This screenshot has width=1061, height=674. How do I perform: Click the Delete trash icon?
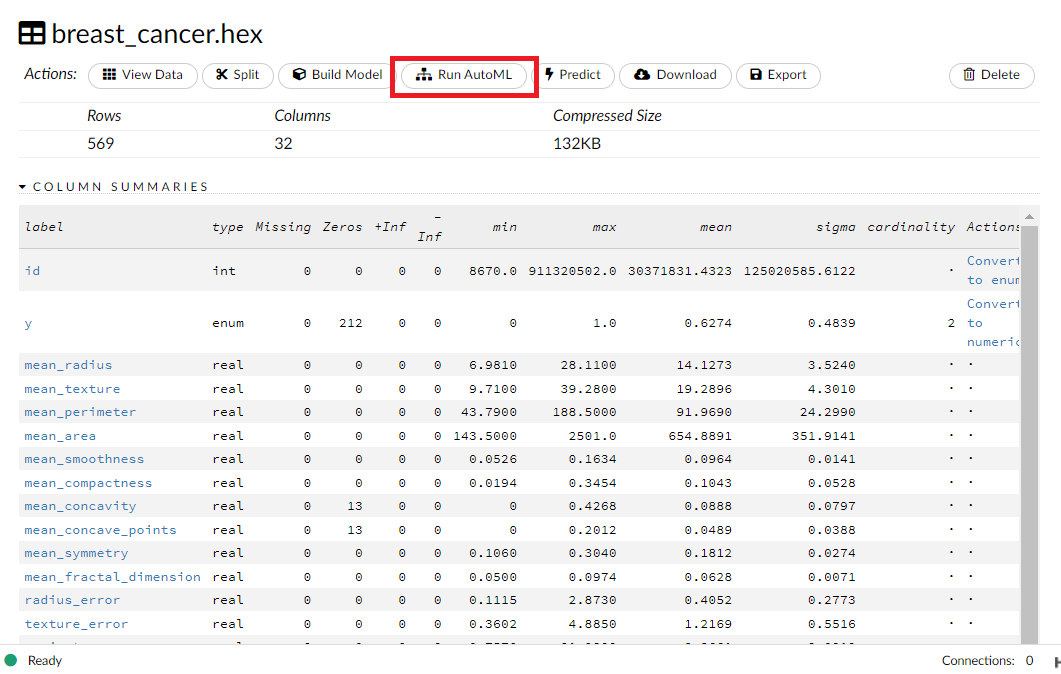tap(969, 75)
